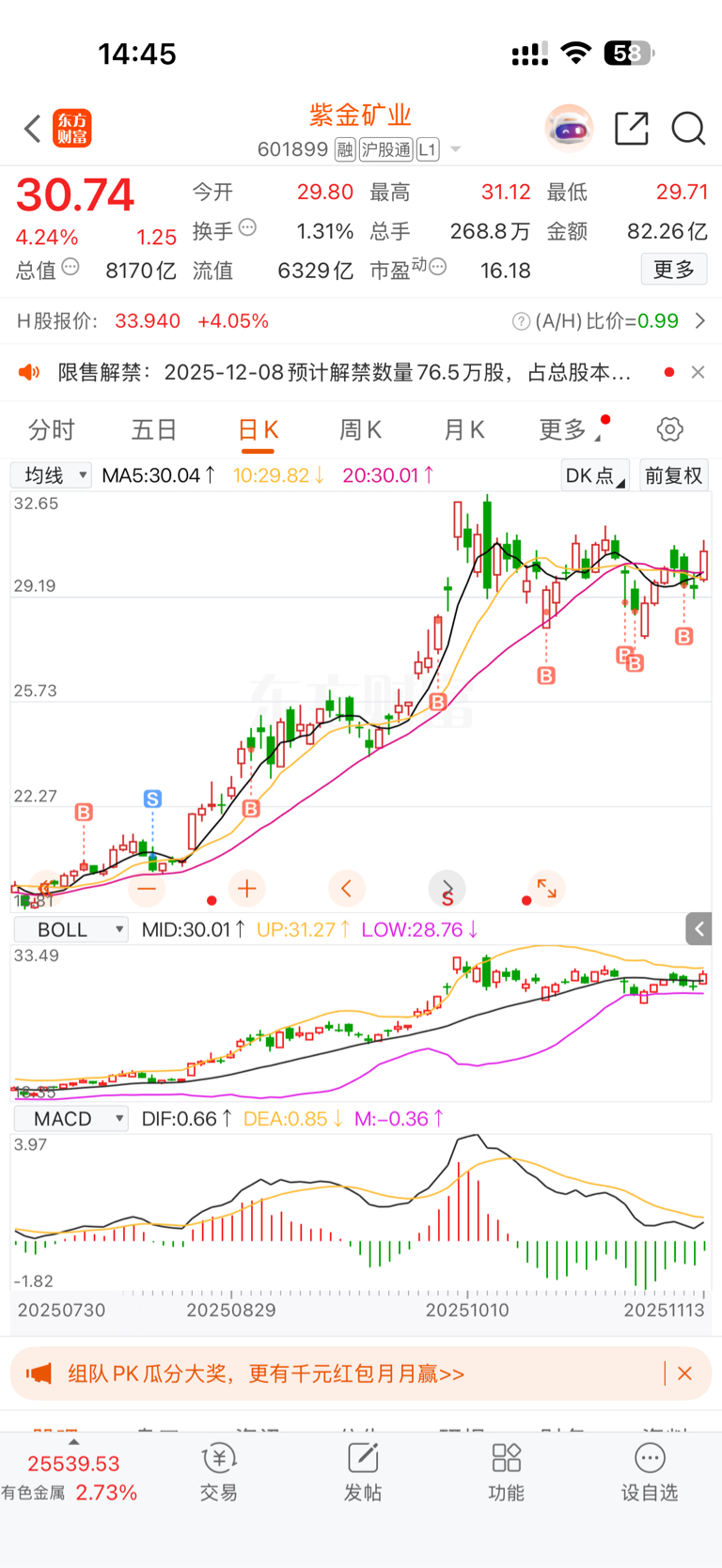The image size is (722, 1568).
Task: Tap question mark beside (A/H)比价
Action: 521,321
